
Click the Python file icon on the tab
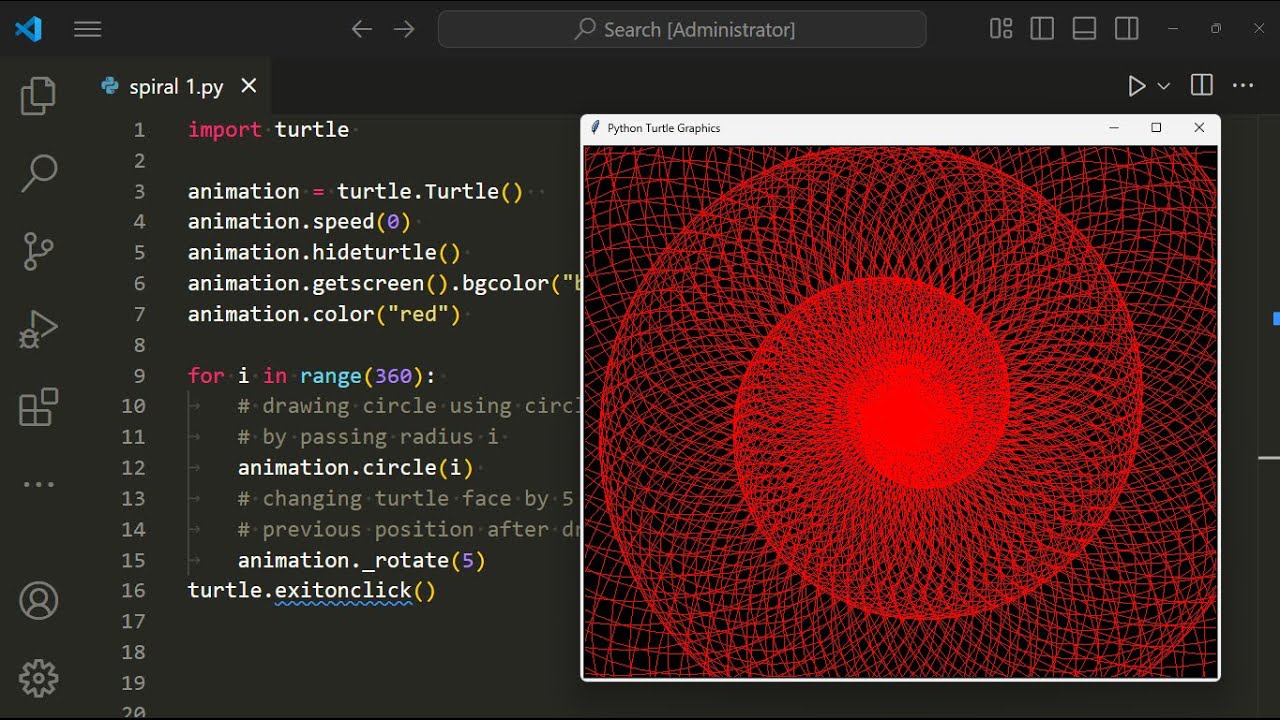(x=110, y=86)
